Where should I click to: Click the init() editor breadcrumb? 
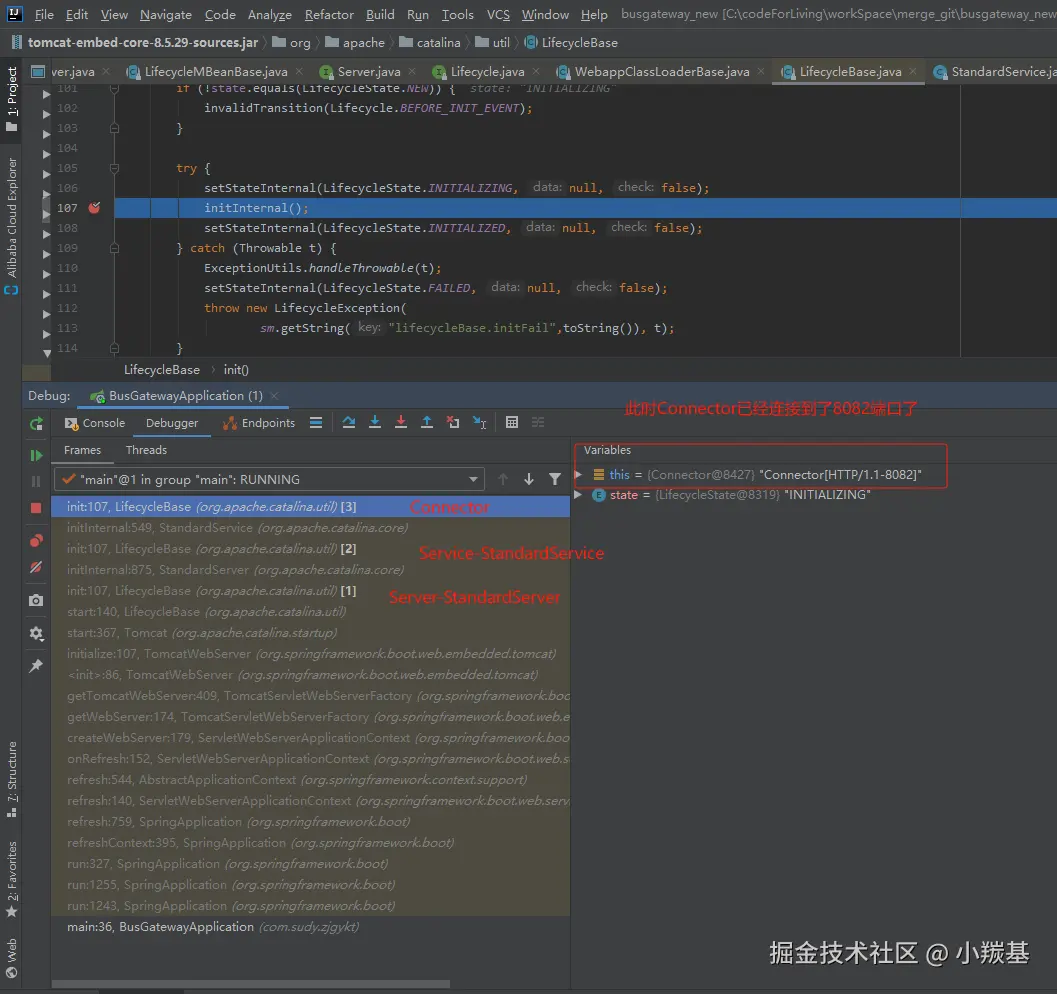[236, 369]
